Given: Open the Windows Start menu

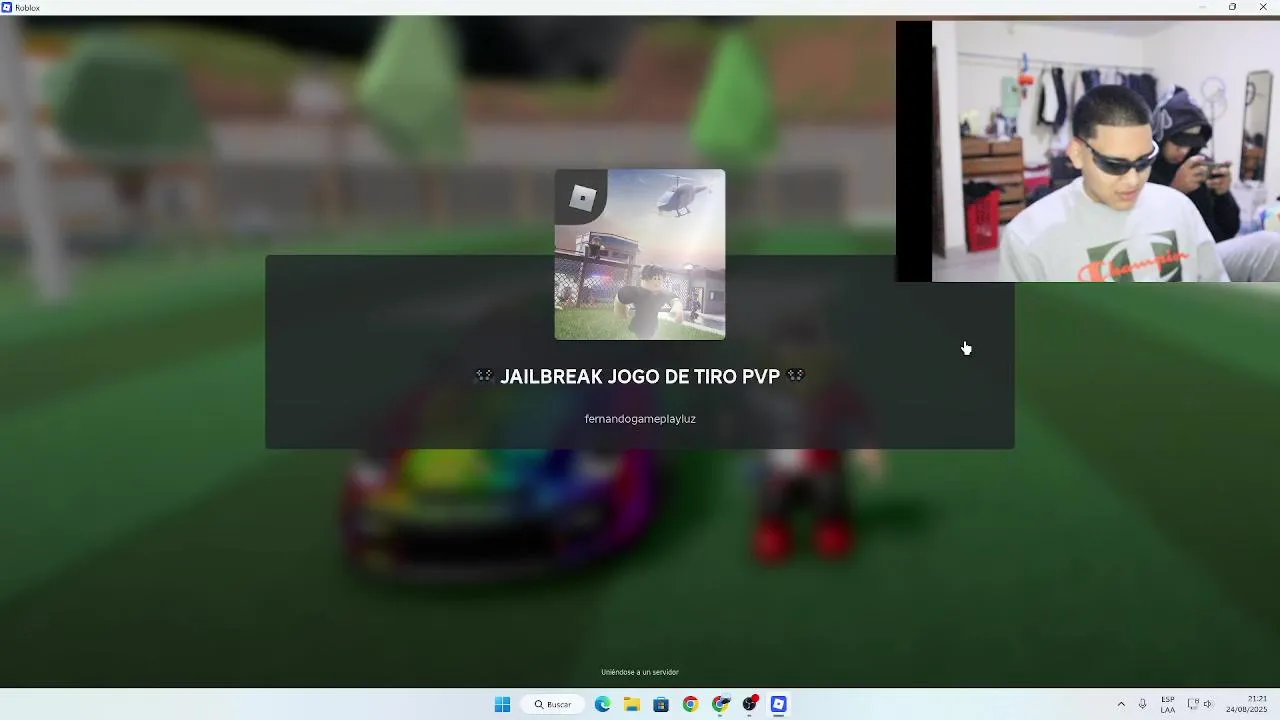Looking at the screenshot, I should 502,704.
